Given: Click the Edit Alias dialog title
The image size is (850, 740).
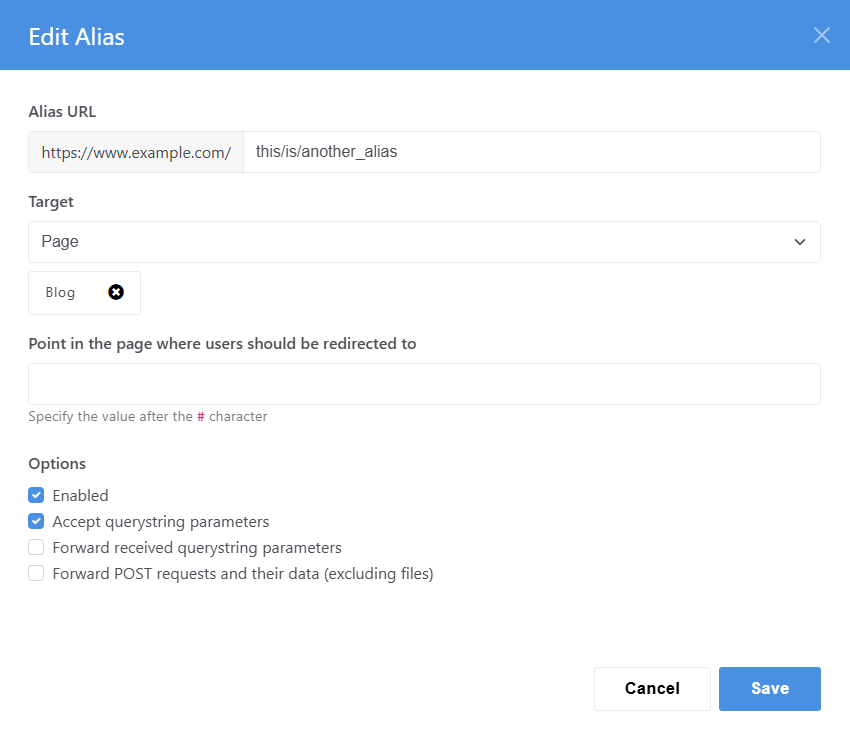Looking at the screenshot, I should click(76, 37).
